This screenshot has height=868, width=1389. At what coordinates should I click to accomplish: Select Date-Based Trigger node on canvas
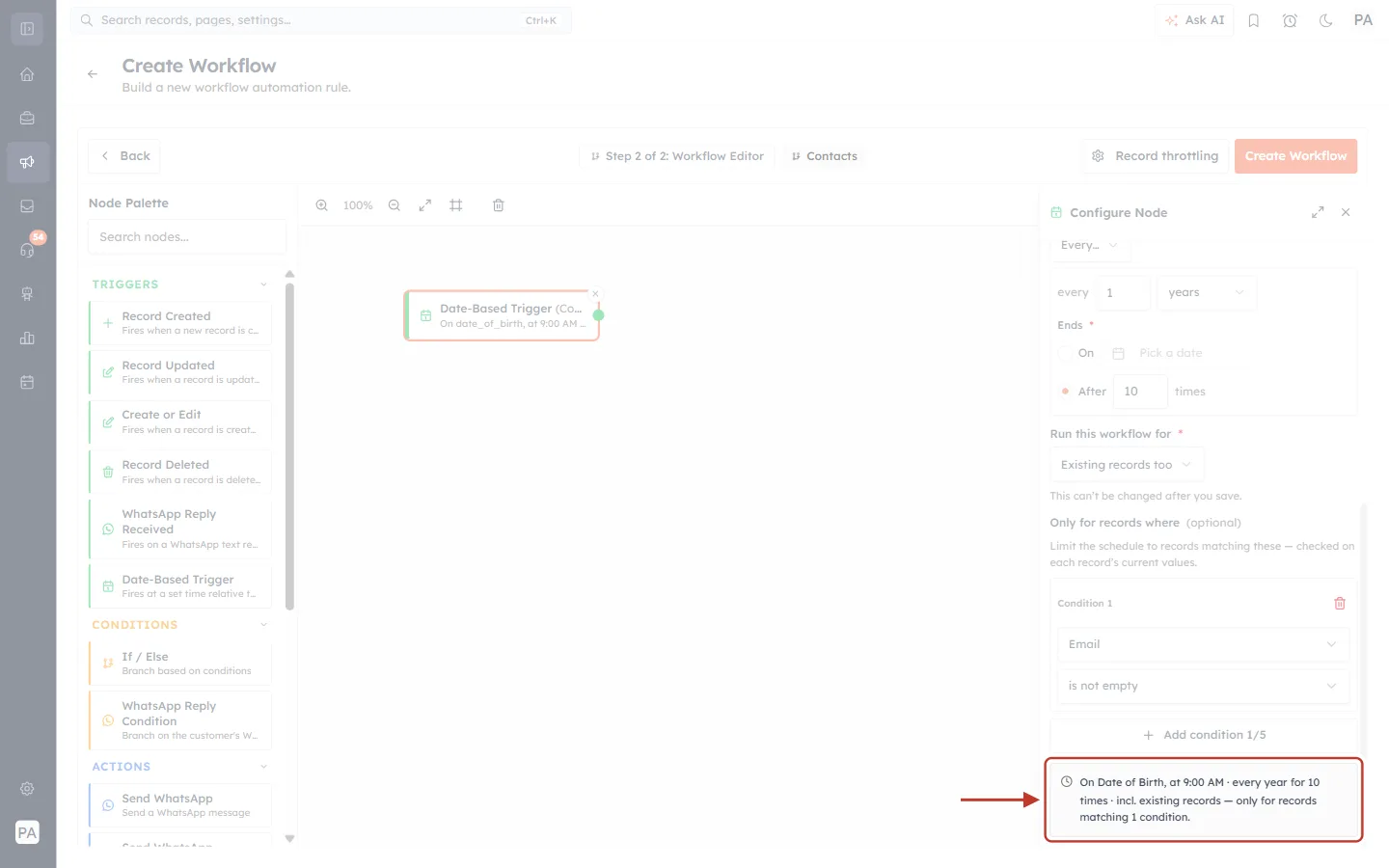502,315
